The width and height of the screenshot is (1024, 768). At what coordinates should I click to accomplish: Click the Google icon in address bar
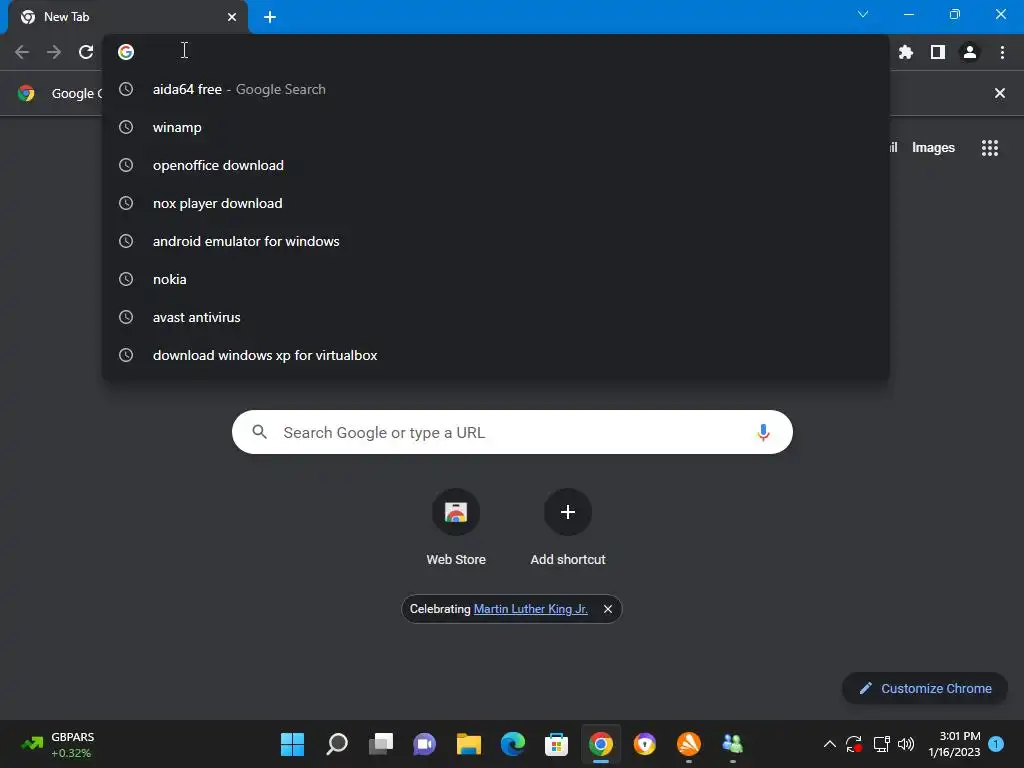(126, 52)
